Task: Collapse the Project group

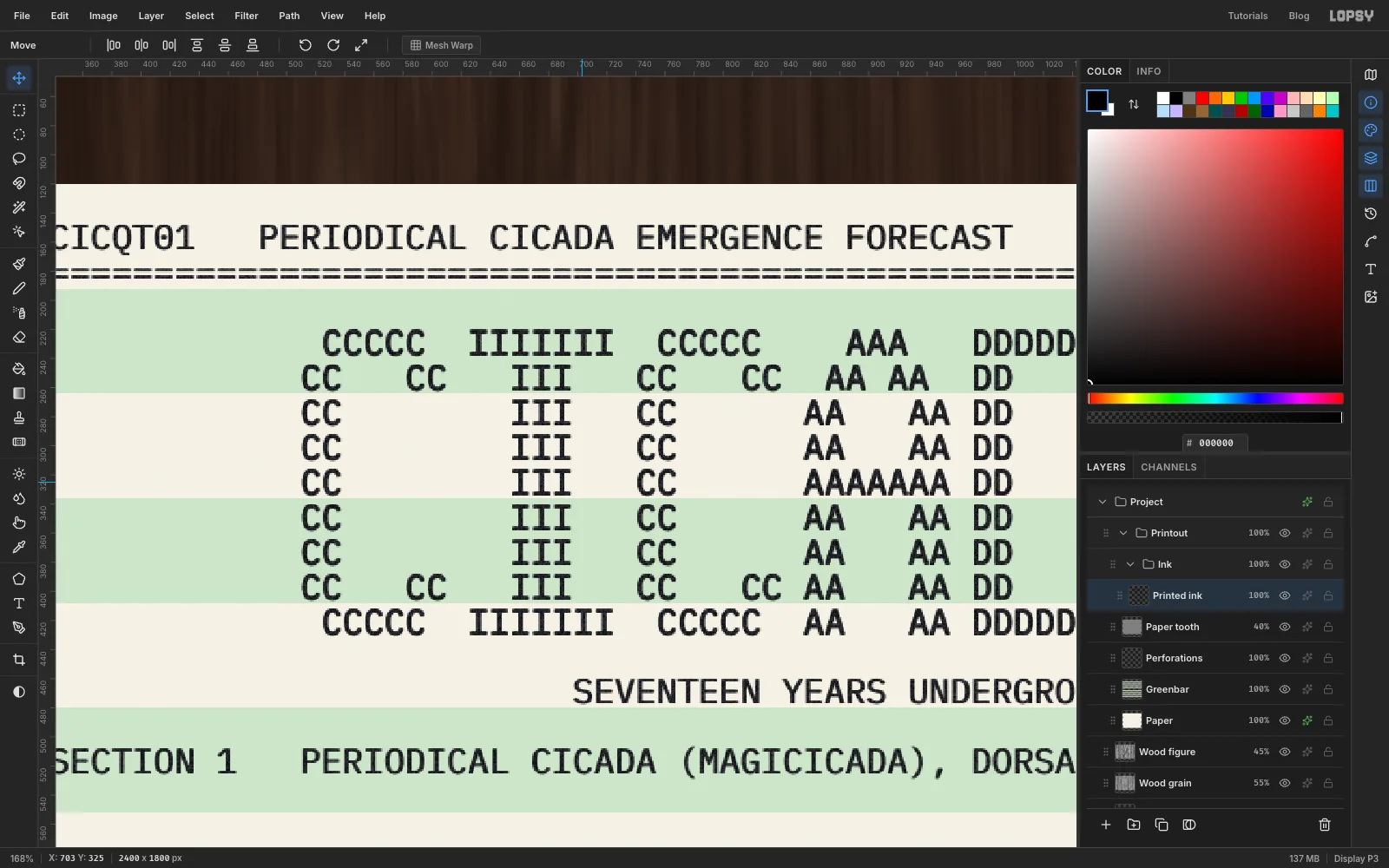Action: [1103, 502]
